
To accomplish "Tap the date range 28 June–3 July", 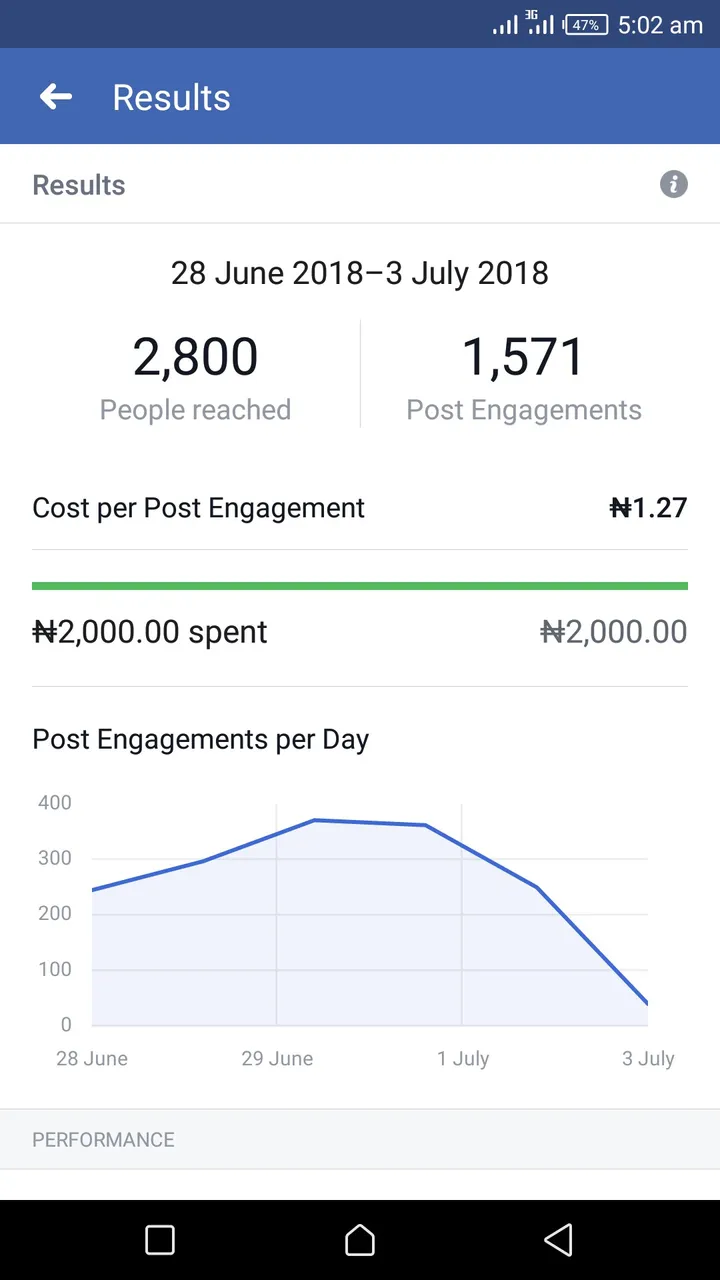I will (x=360, y=273).
